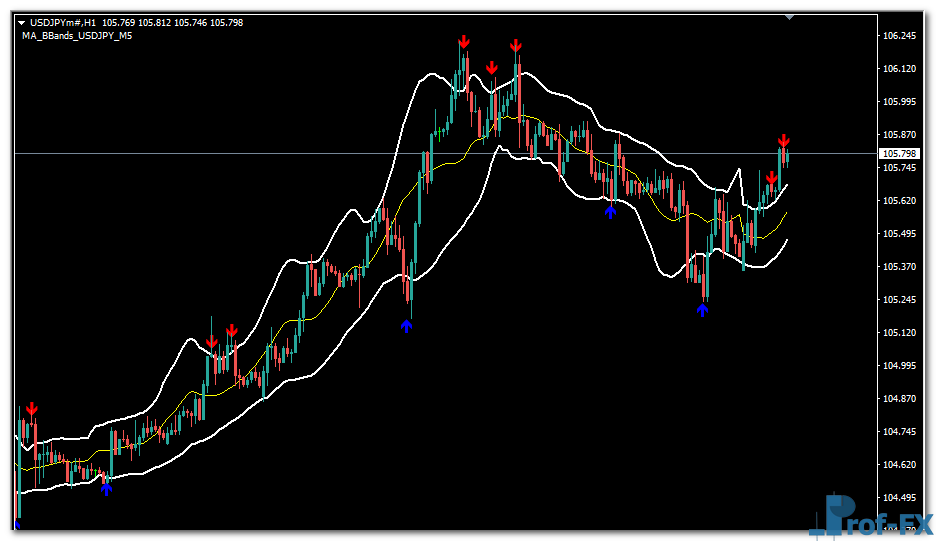Click the red arrow above the latest candle
The image size is (936, 541).
pyautogui.click(x=784, y=141)
